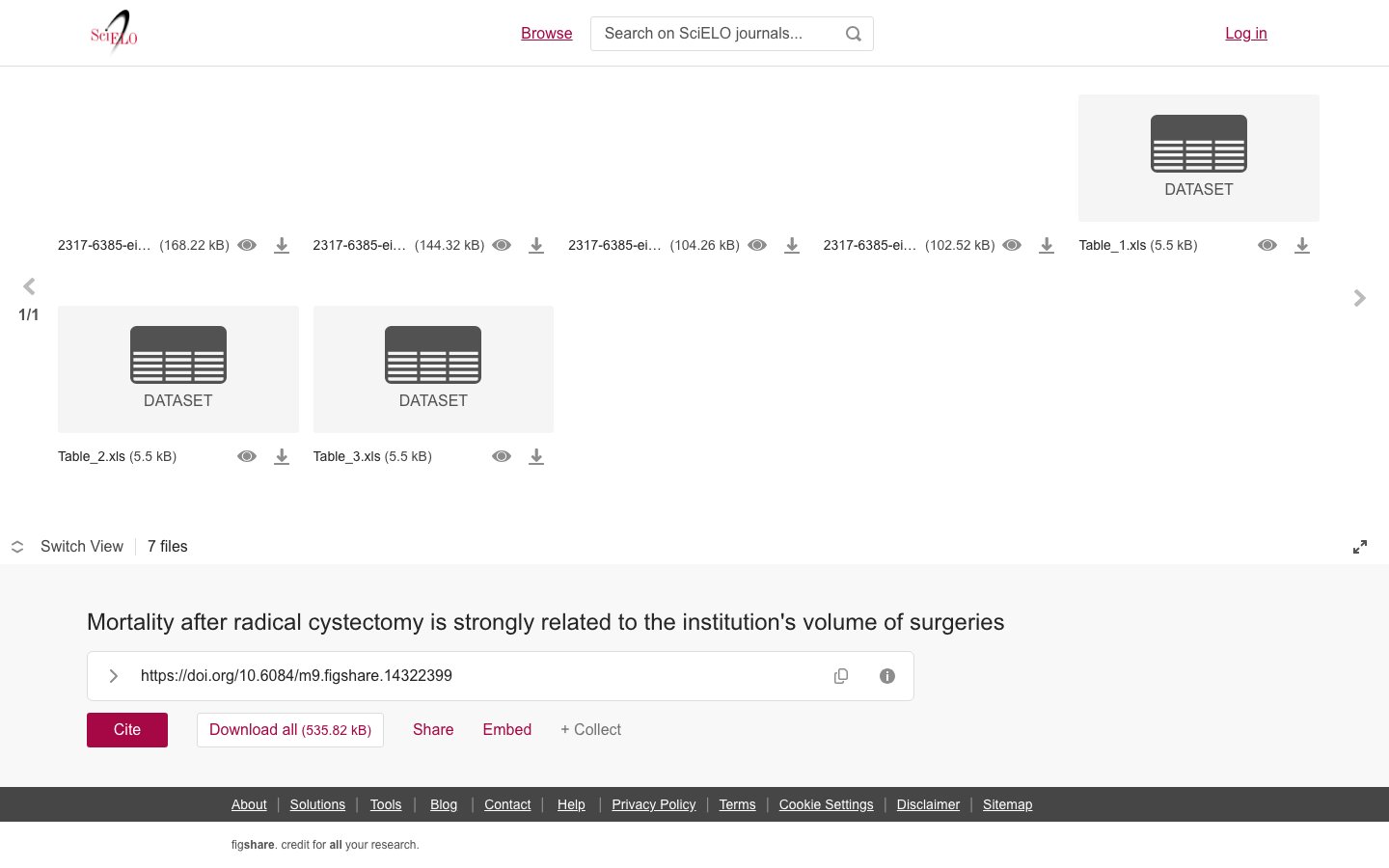Open the Share option
This screenshot has height=868, width=1389.
pyautogui.click(x=433, y=730)
